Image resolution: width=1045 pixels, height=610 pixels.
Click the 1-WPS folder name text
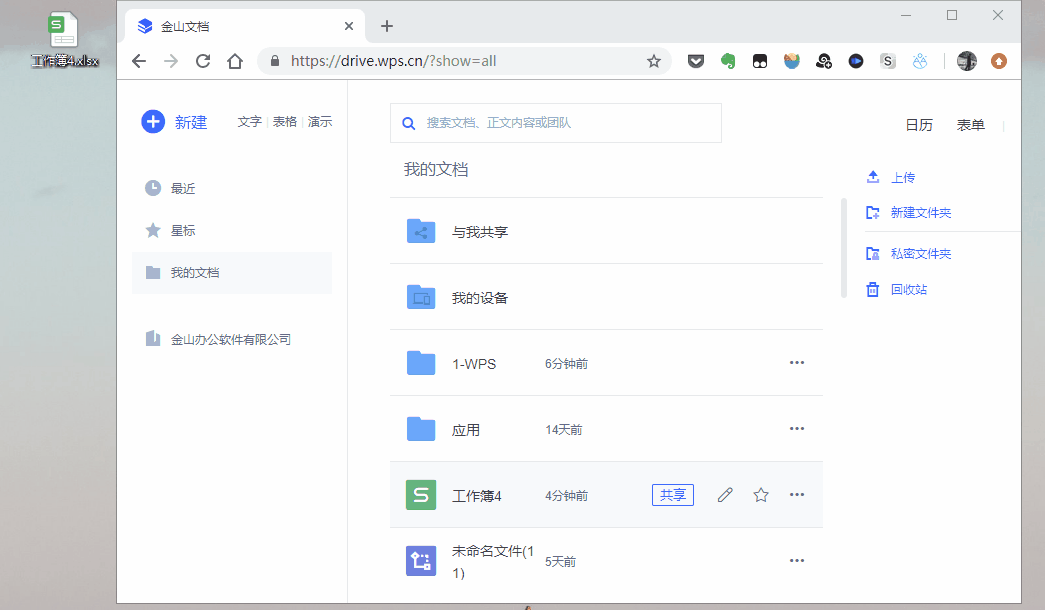[474, 364]
